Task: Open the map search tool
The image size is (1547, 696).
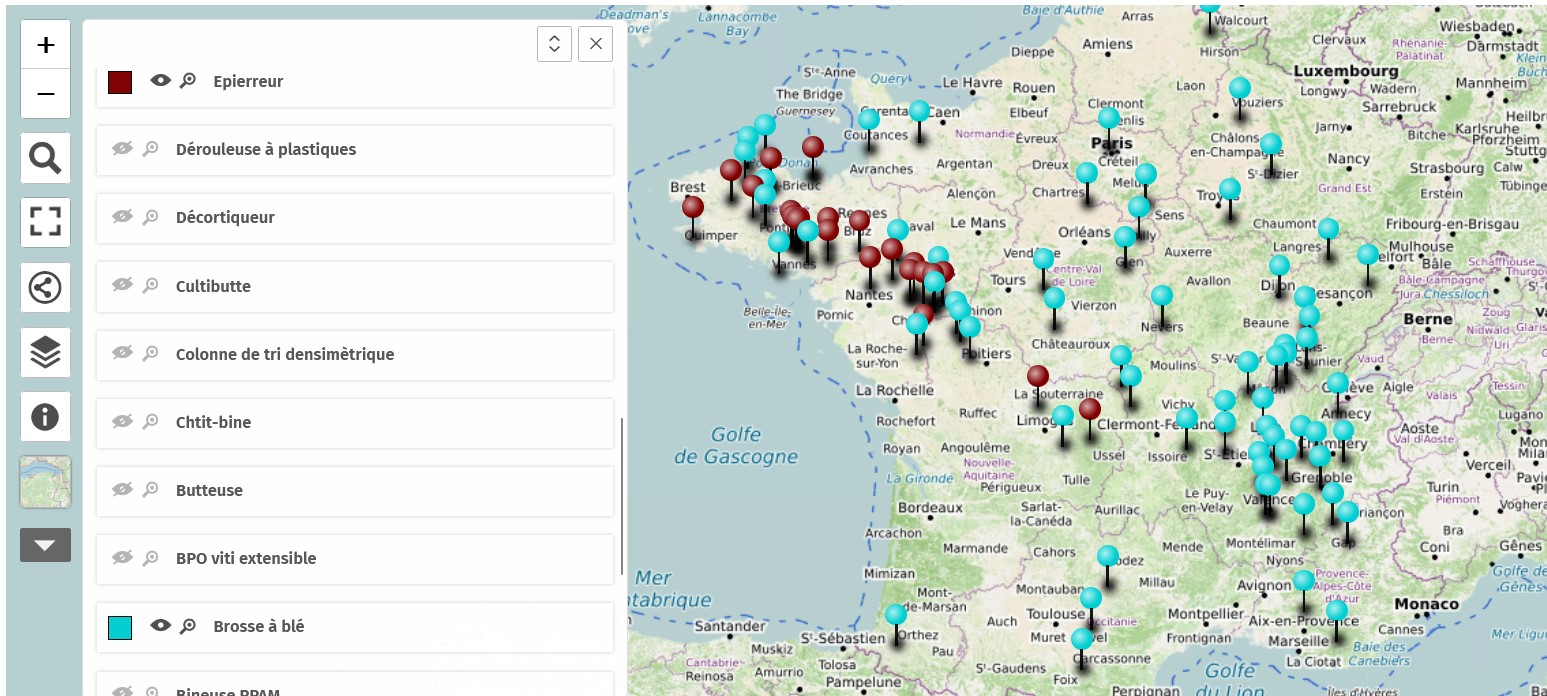Action: point(45,158)
